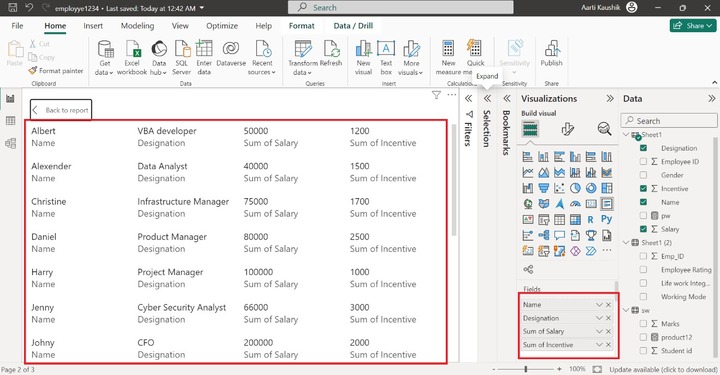Expand the Filters pane
This screenshot has height=375, width=720.
[468, 98]
